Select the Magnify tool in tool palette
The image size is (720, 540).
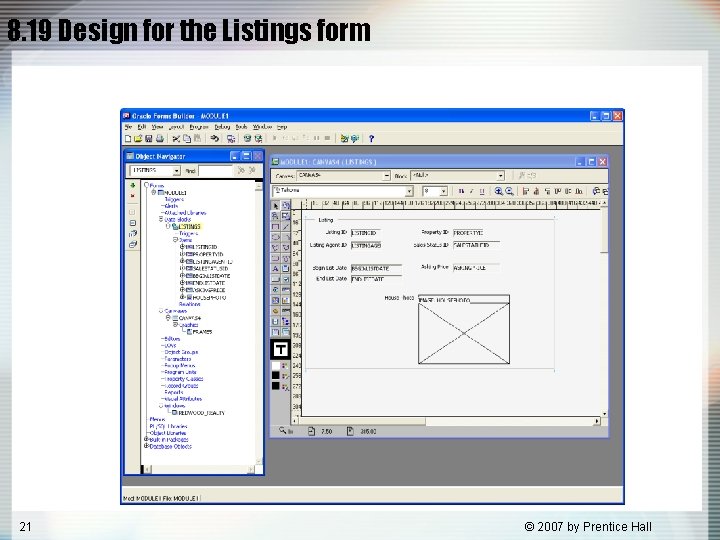pos(276,216)
